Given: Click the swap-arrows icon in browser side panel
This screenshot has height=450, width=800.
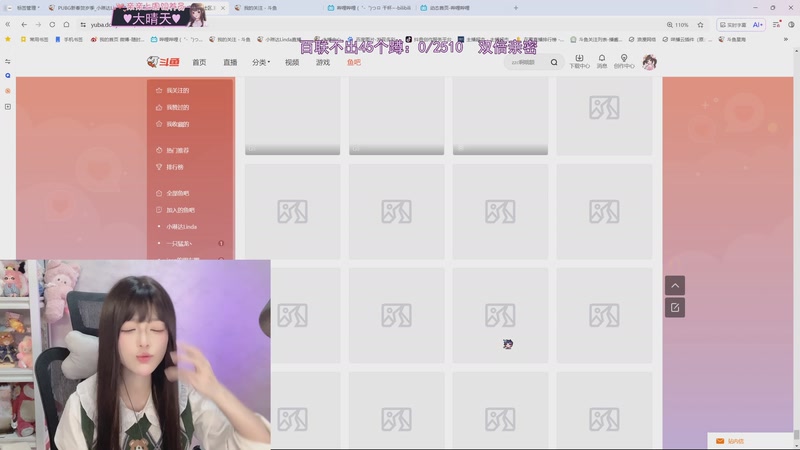Looking at the screenshot, I should pyautogui.click(x=8, y=61).
